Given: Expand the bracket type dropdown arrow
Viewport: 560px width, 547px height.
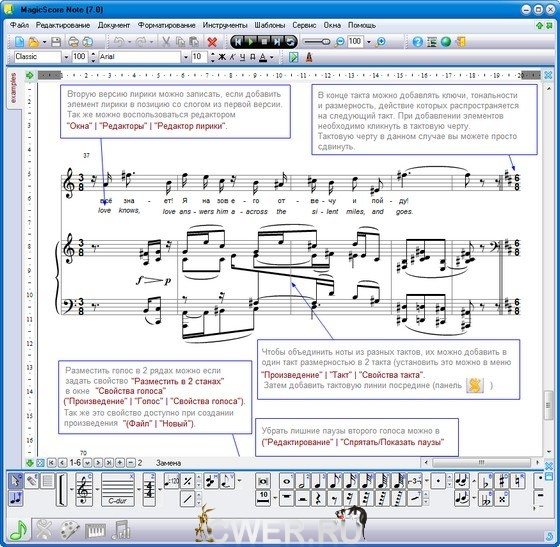Looking at the screenshot, I should 71,489.
